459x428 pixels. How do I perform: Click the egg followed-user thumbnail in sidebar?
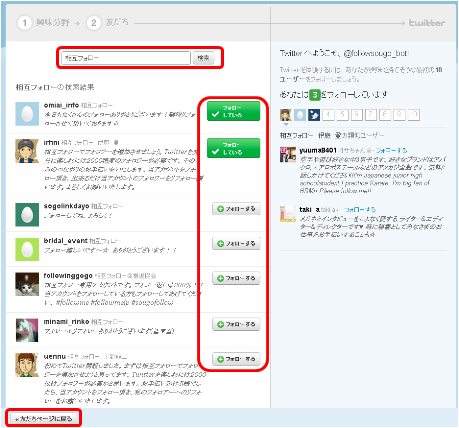[300, 115]
